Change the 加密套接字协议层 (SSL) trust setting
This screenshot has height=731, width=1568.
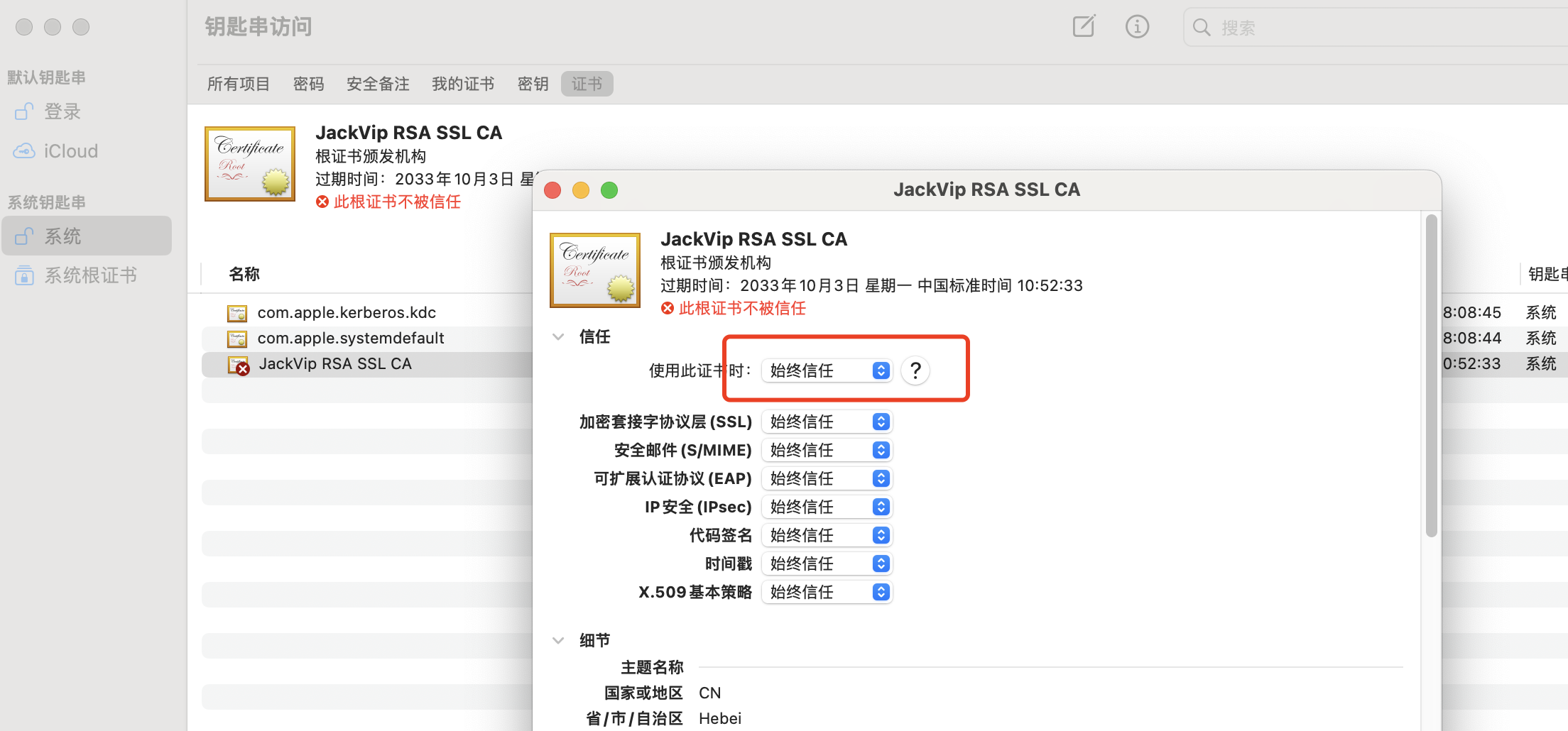tap(827, 421)
